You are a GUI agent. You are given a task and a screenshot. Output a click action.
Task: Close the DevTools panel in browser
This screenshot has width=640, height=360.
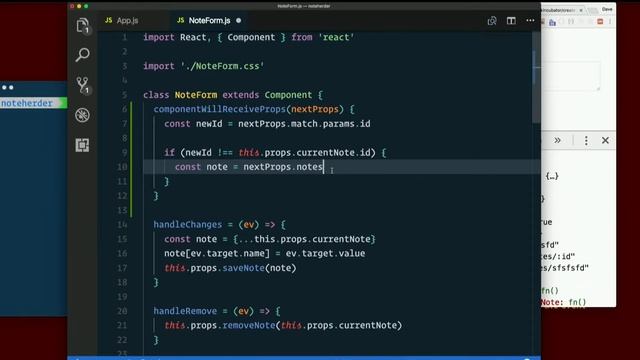click(605, 140)
